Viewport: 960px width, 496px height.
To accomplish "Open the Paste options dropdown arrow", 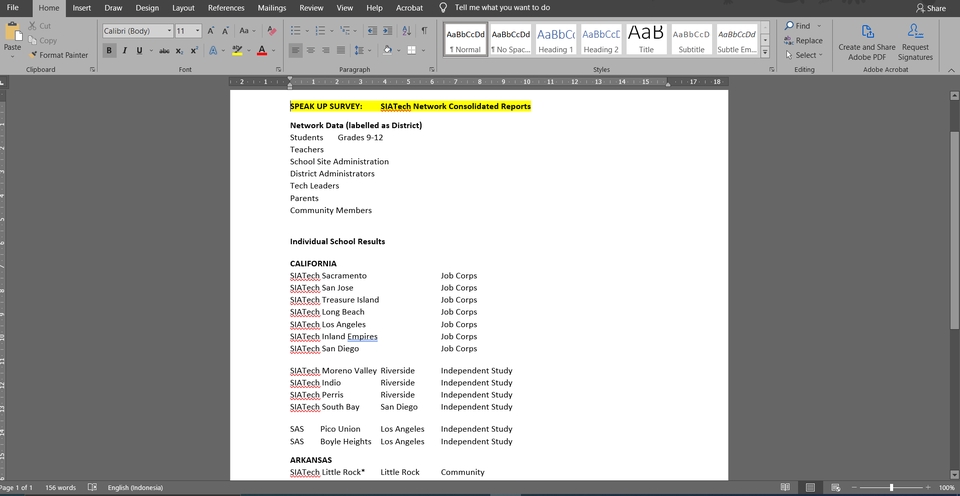I will (x=12, y=56).
